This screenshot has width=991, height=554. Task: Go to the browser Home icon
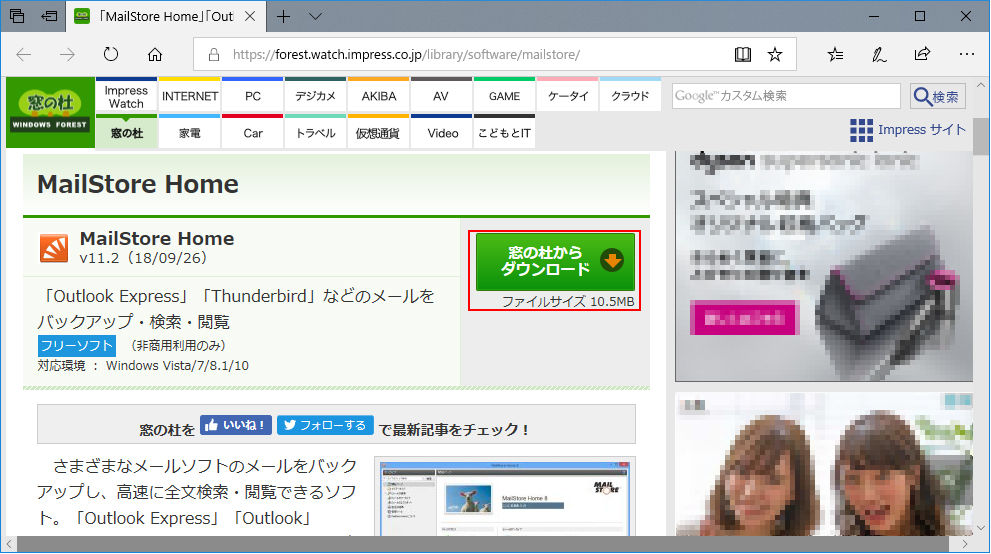pyautogui.click(x=155, y=54)
